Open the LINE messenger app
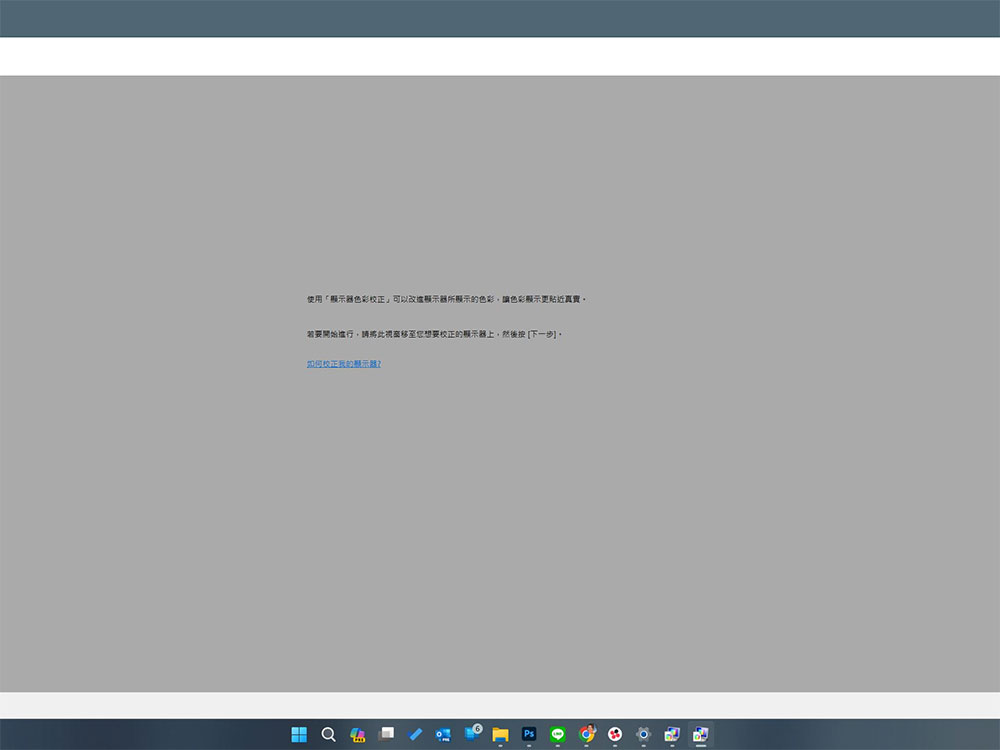 click(557, 734)
